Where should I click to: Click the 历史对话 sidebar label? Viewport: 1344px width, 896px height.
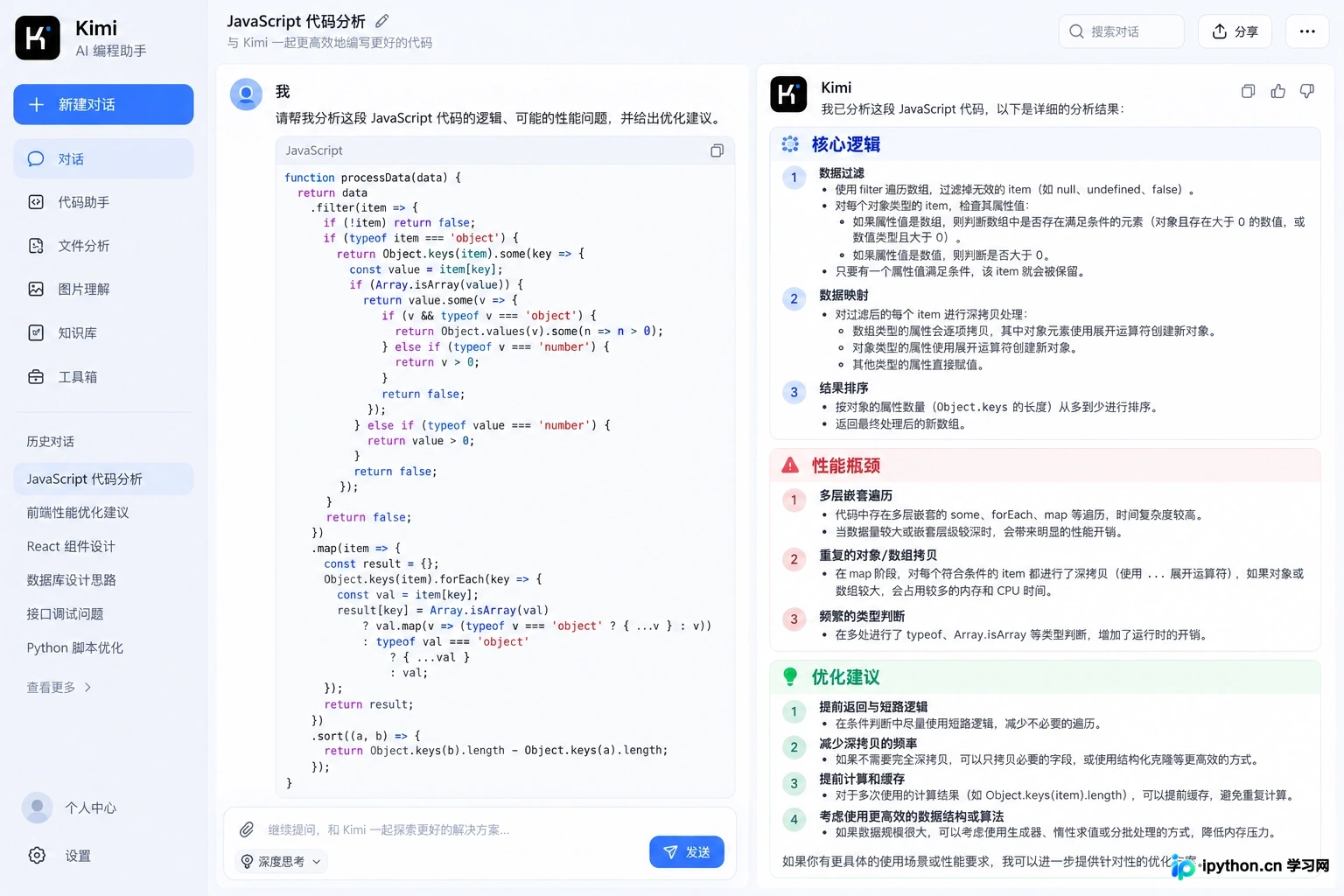(50, 441)
